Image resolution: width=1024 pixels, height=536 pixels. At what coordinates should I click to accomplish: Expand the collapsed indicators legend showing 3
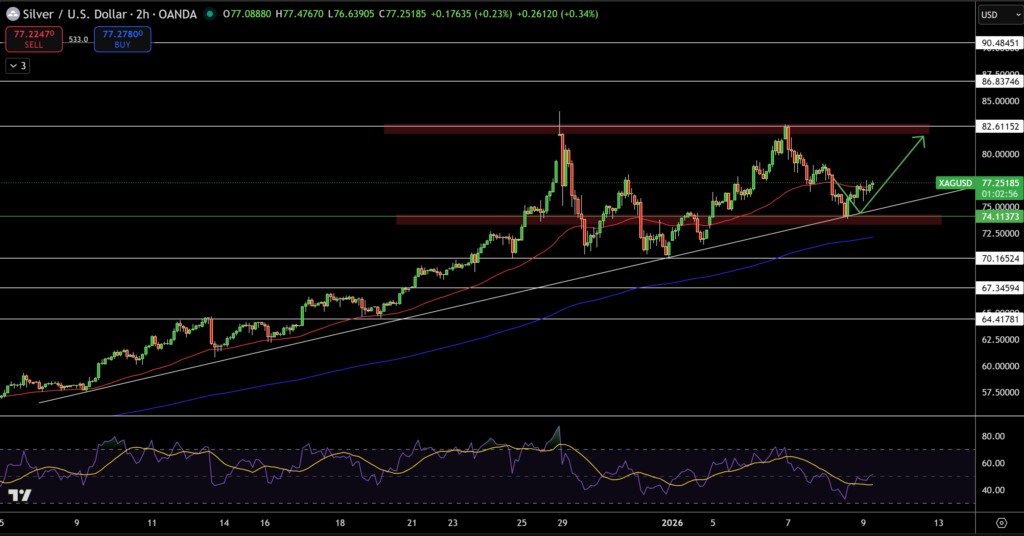click(18, 65)
